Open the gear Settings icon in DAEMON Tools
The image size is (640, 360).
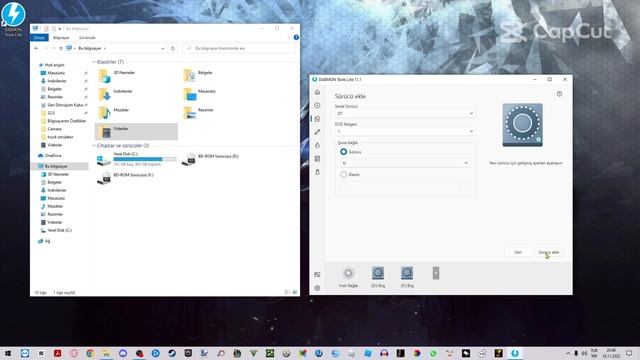pos(317,288)
